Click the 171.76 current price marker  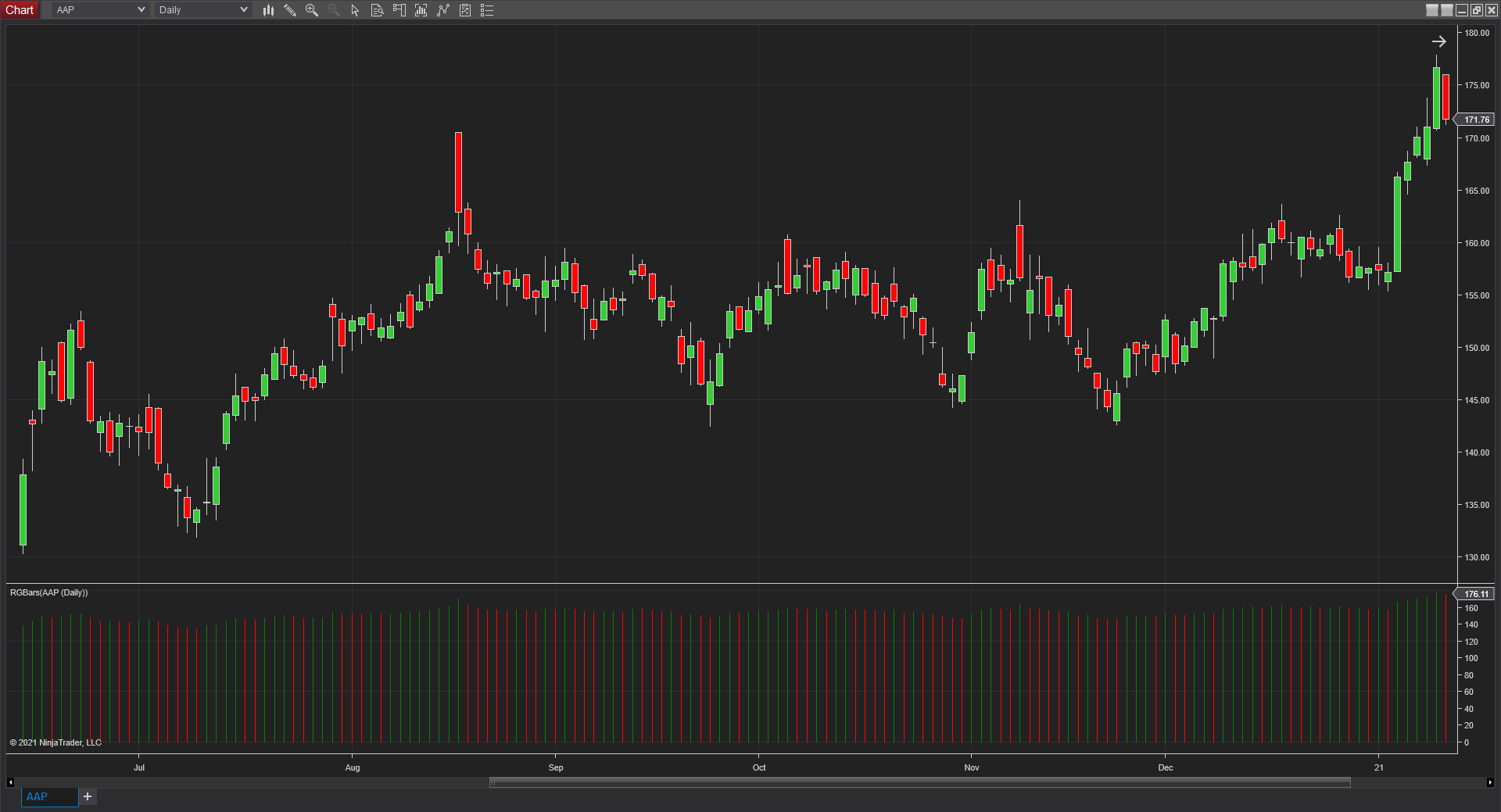(1476, 120)
